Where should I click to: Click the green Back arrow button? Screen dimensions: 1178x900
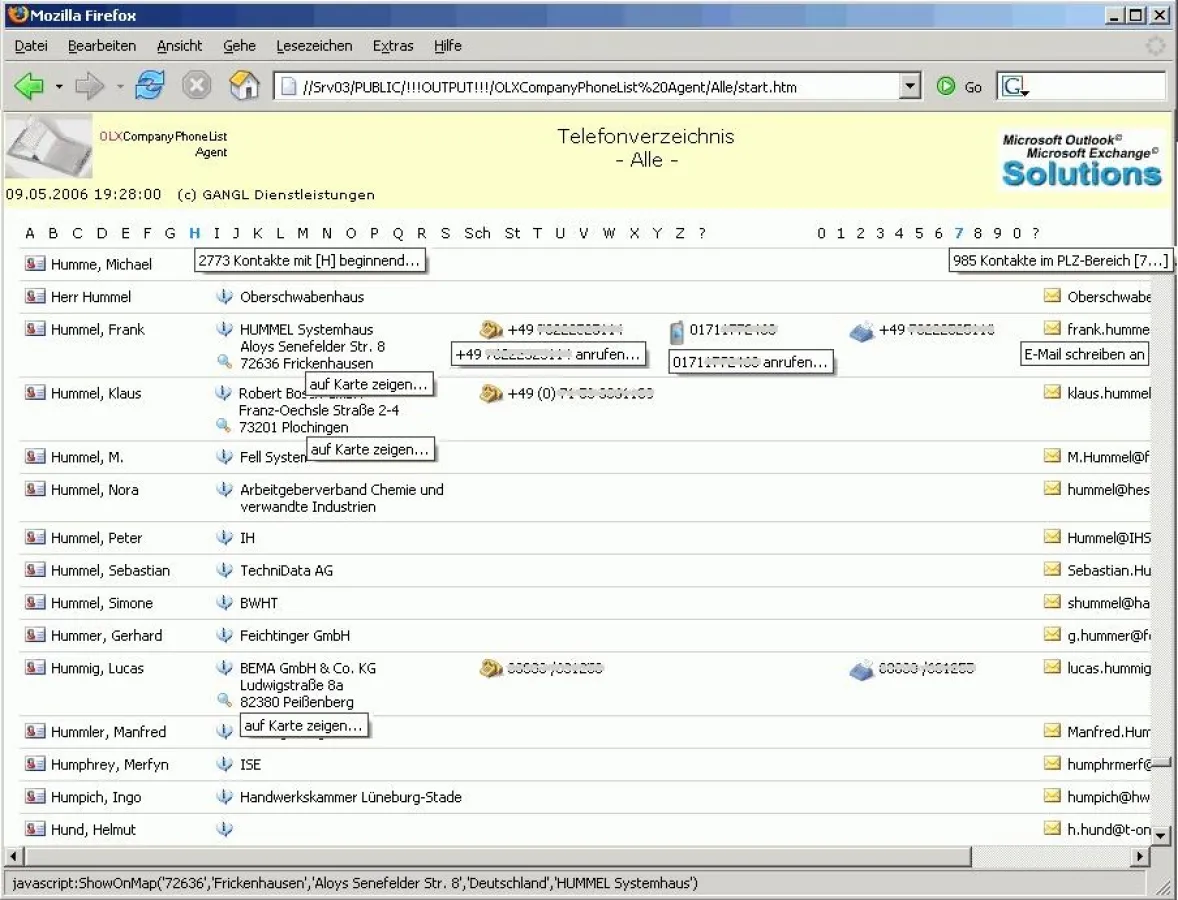pyautogui.click(x=29, y=87)
